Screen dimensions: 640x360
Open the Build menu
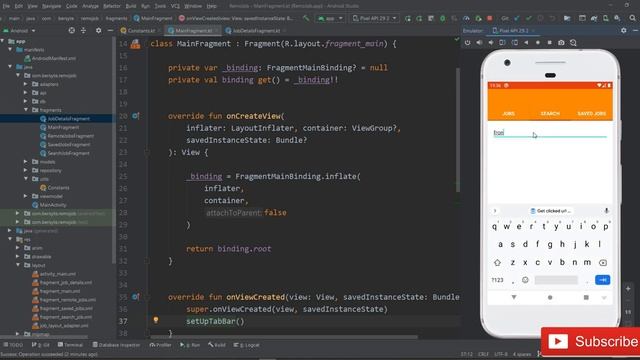click(131, 6)
